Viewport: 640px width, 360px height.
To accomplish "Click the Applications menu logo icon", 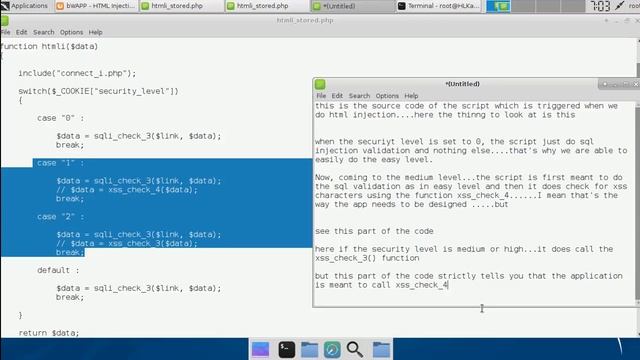I will [x=4, y=6].
